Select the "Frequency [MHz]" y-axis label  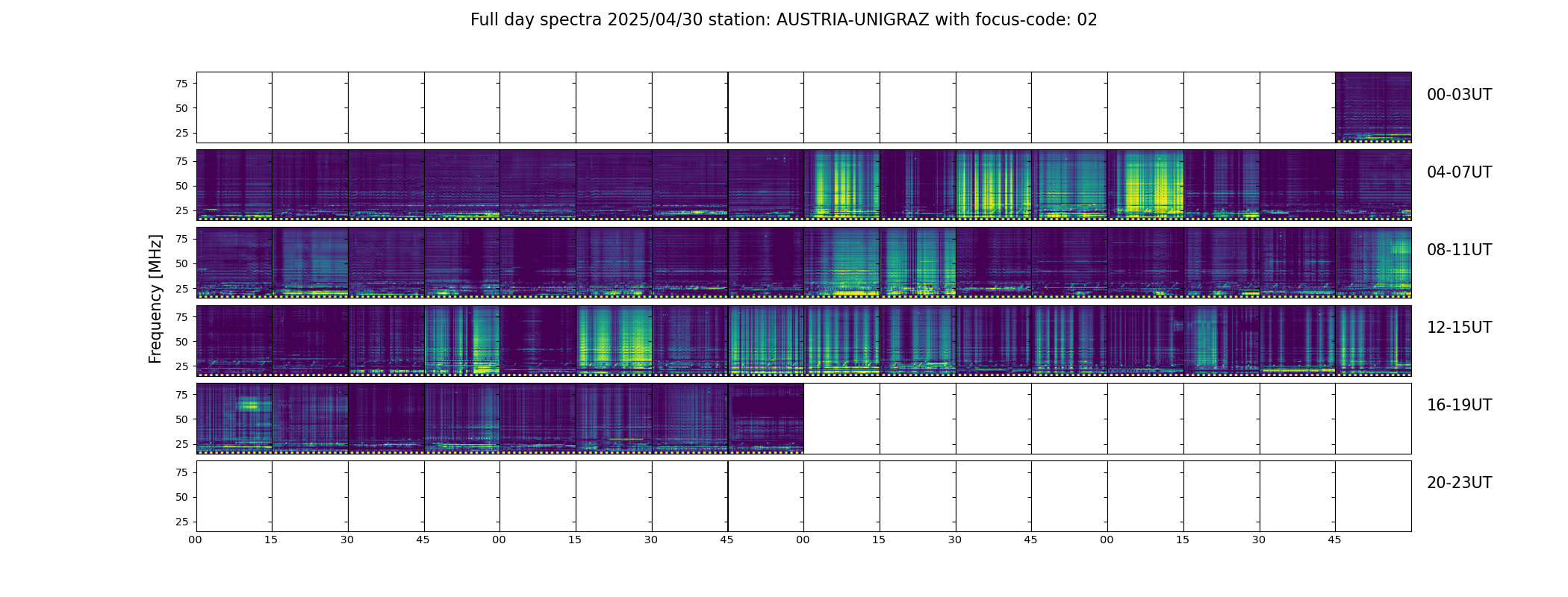155,298
